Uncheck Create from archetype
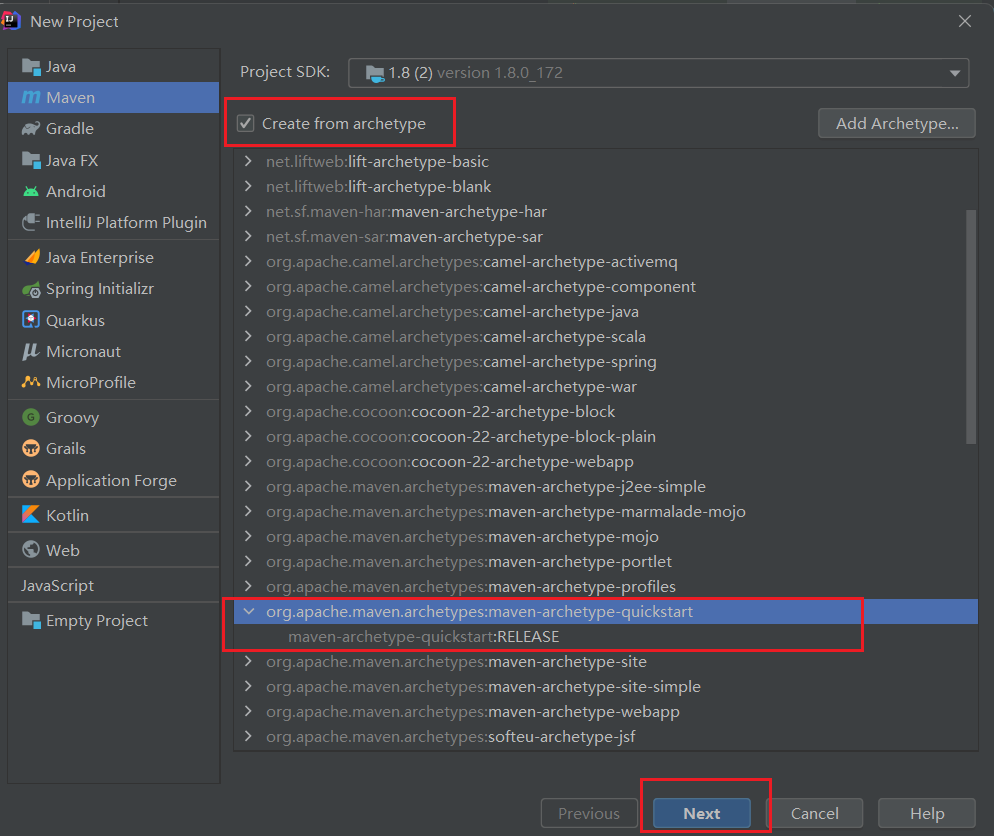The image size is (994, 836). point(247,122)
